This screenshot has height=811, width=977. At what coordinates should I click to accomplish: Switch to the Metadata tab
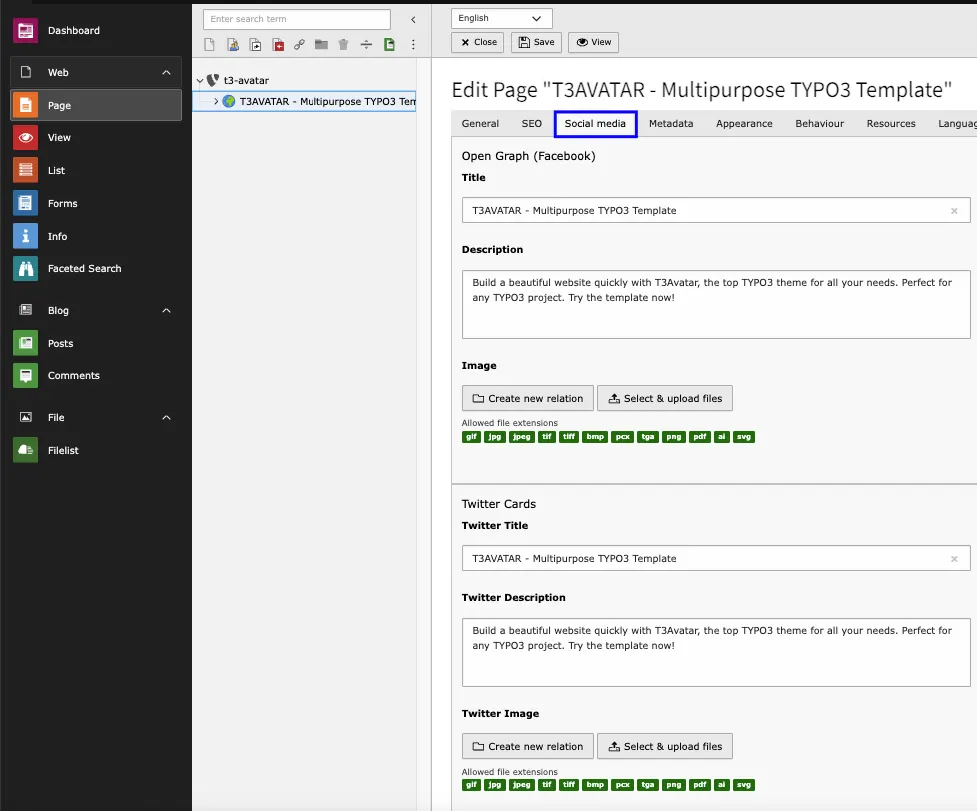671,123
